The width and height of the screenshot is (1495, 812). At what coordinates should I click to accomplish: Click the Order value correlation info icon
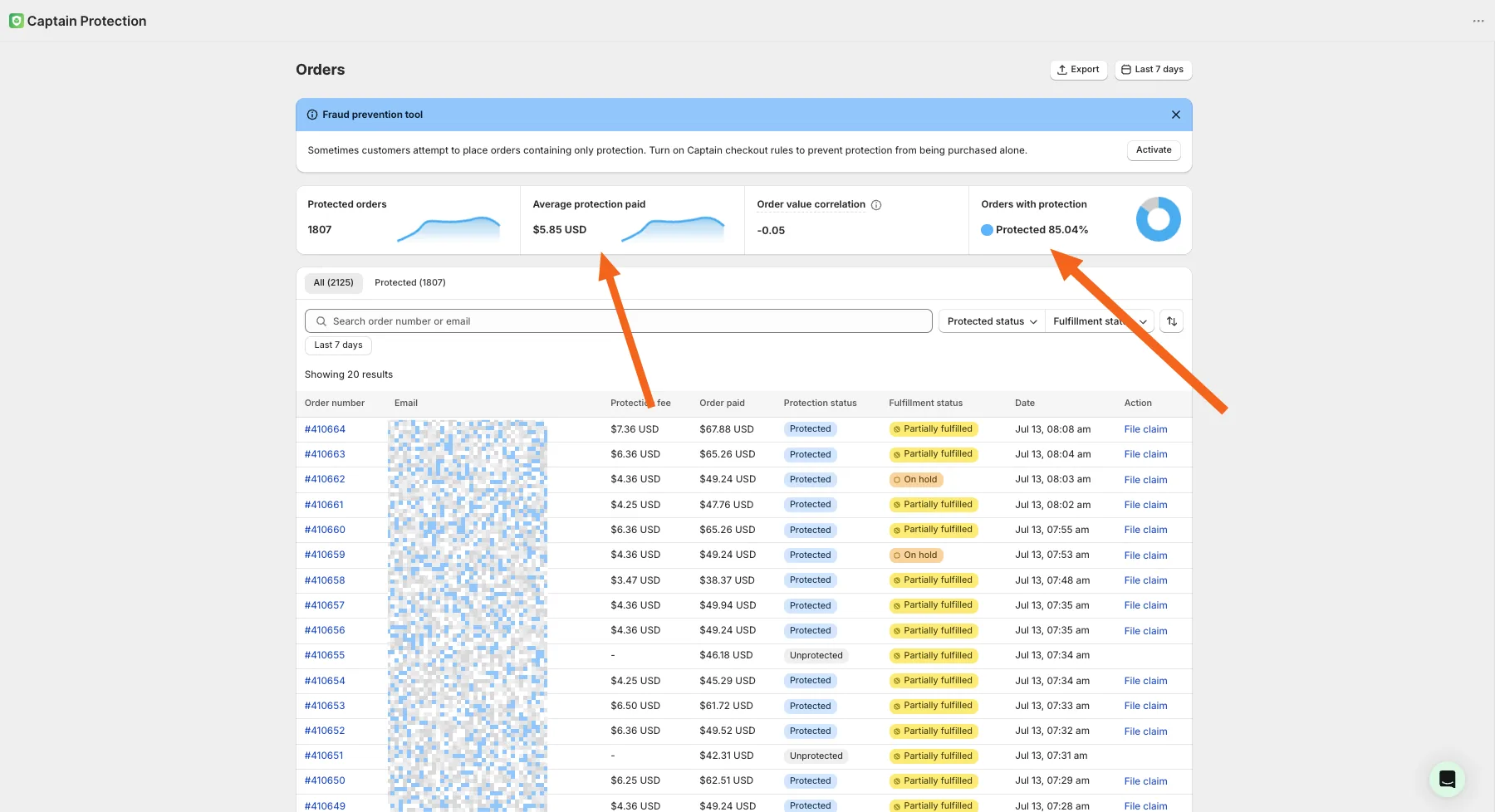(x=876, y=205)
